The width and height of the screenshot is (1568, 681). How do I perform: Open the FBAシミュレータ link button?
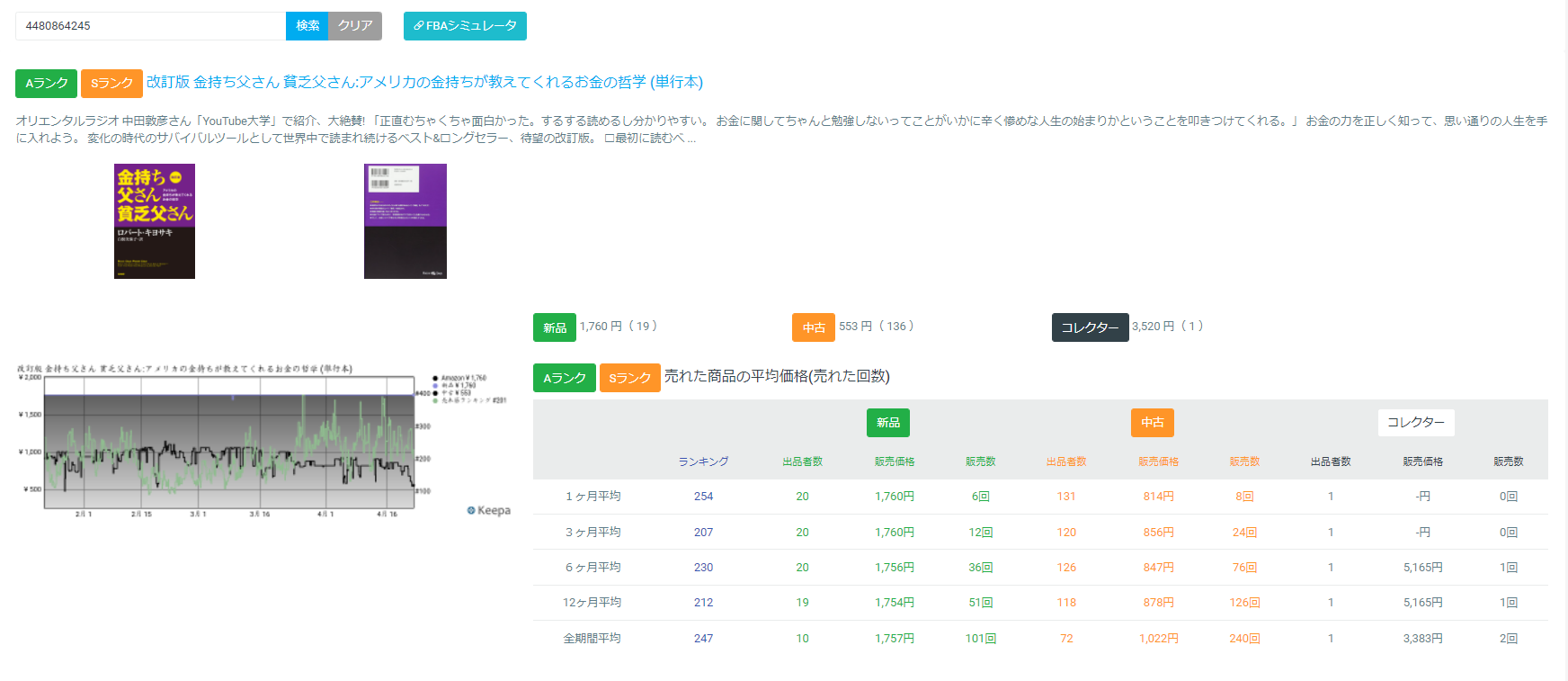[x=465, y=26]
